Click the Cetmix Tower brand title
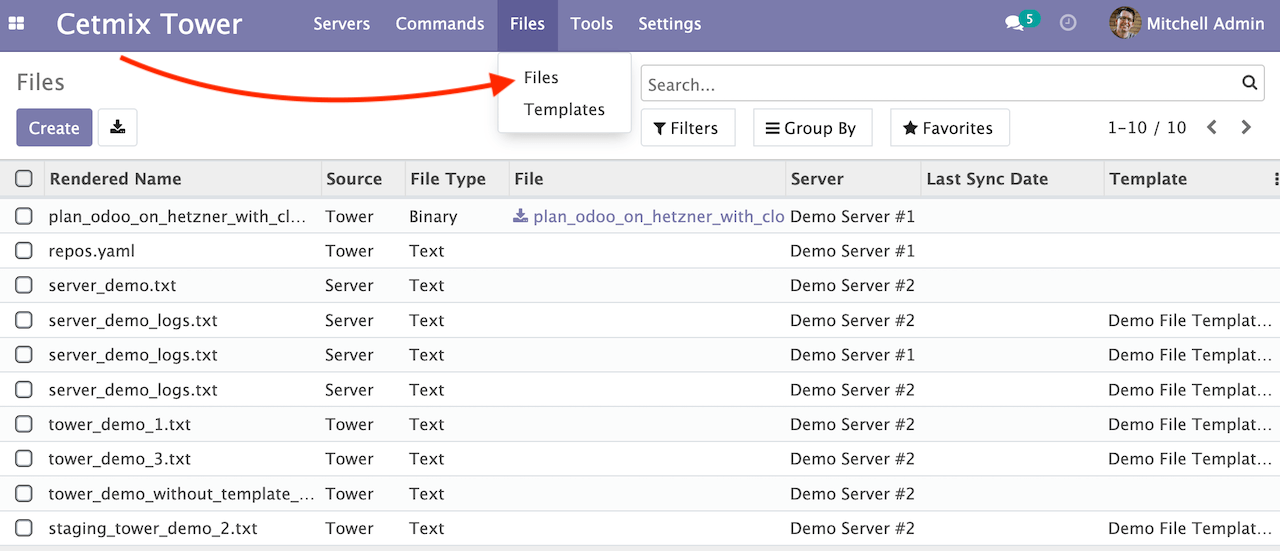The width and height of the screenshot is (1280, 551). click(x=149, y=24)
